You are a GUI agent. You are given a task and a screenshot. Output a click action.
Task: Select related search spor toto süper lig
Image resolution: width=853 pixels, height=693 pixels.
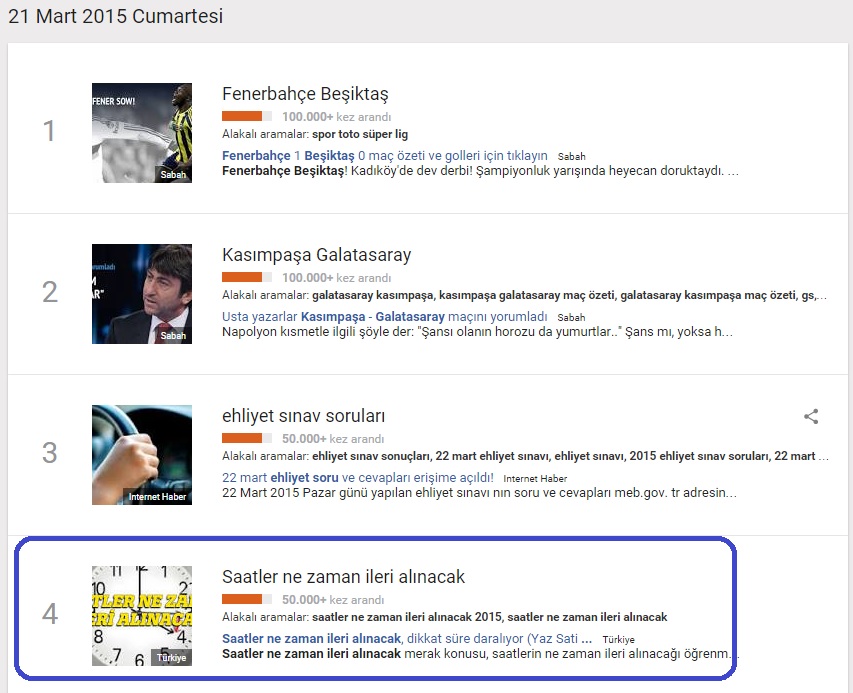point(360,134)
